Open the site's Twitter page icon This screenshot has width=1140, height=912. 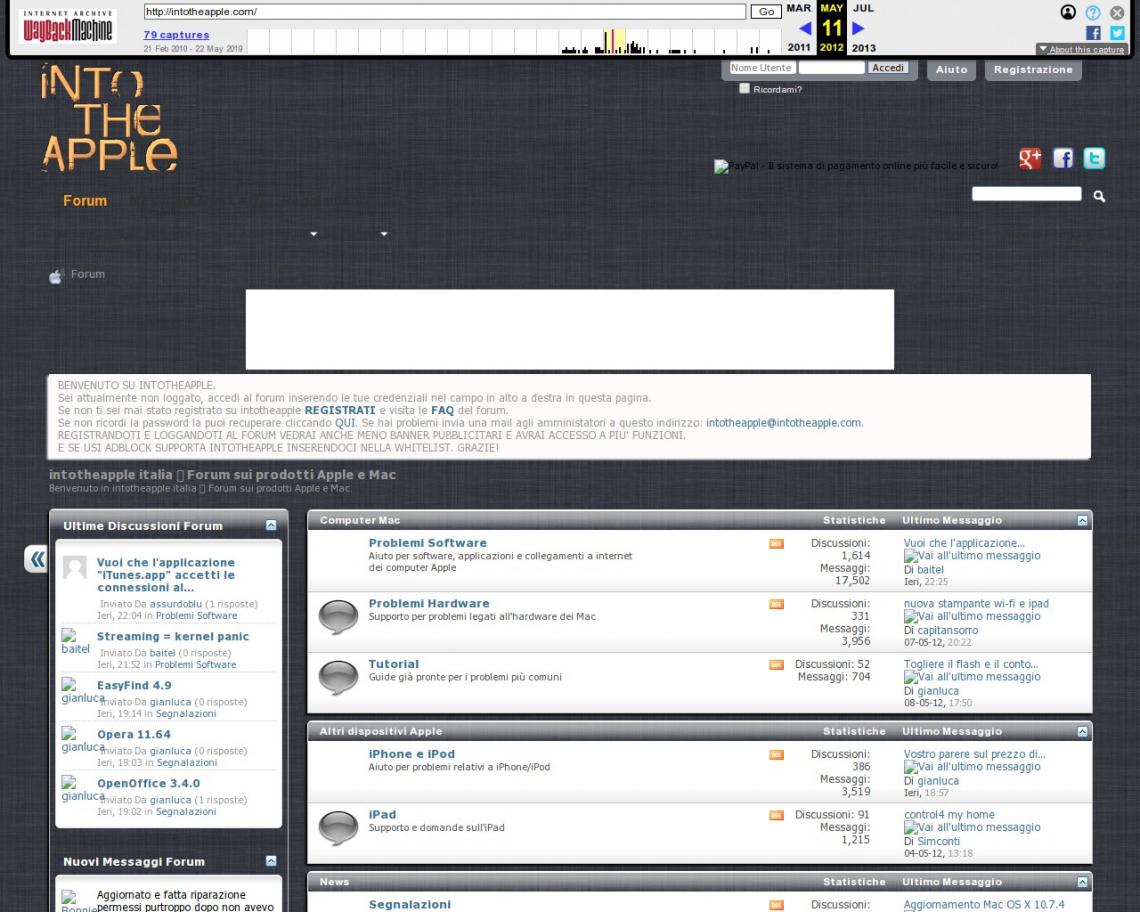1094,159
